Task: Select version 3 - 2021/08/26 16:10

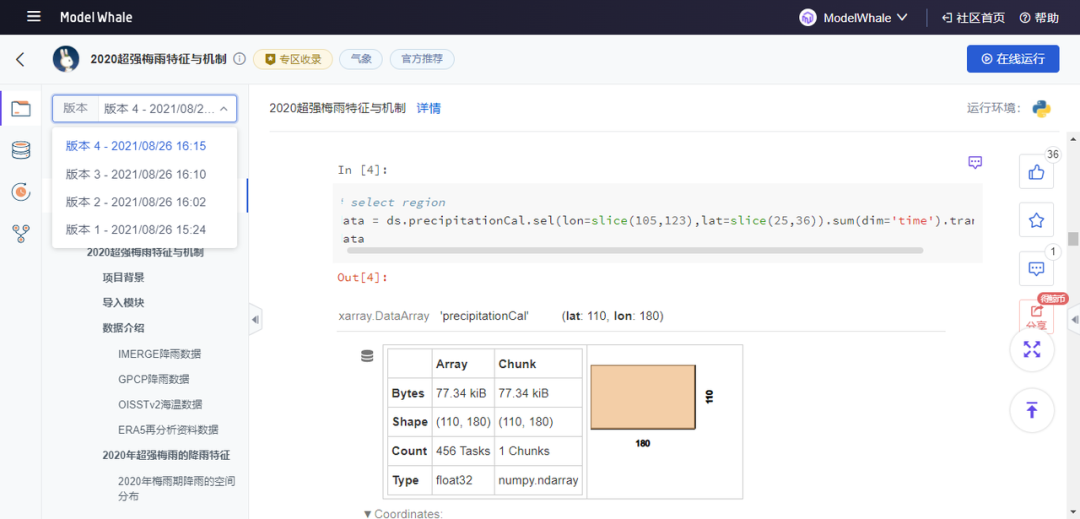Action: [145, 174]
